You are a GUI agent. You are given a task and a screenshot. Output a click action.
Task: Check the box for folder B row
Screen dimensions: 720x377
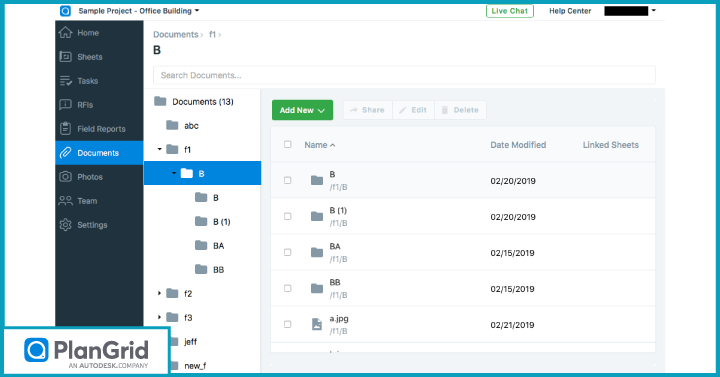click(287, 180)
